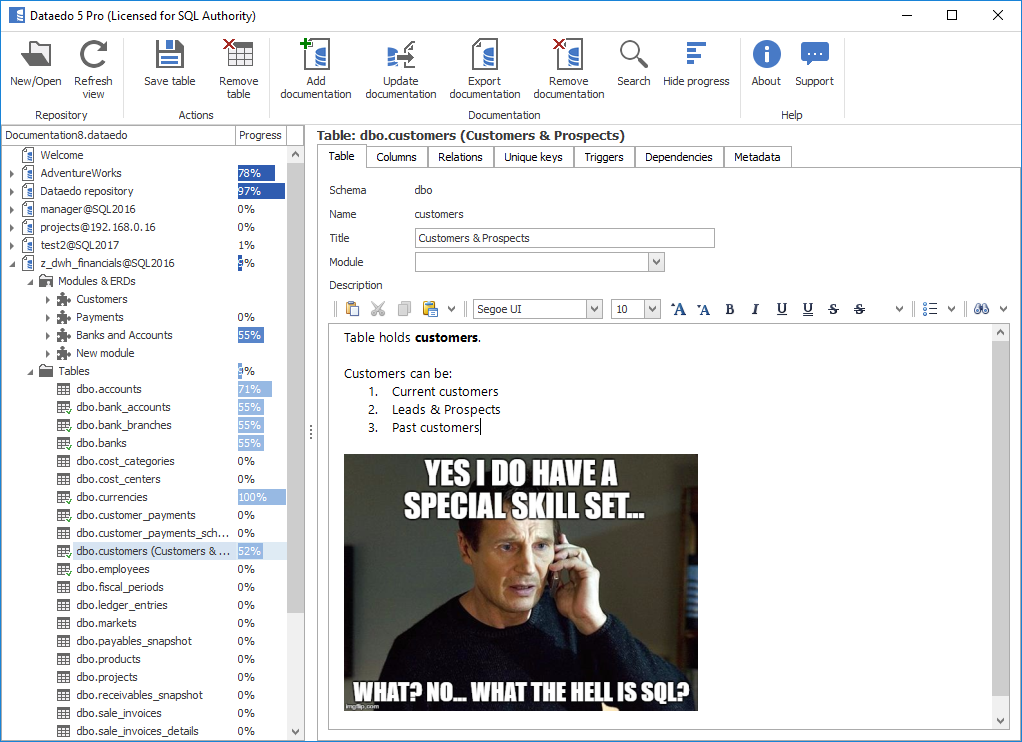
Task: Refresh the view
Action: pyautogui.click(x=93, y=70)
